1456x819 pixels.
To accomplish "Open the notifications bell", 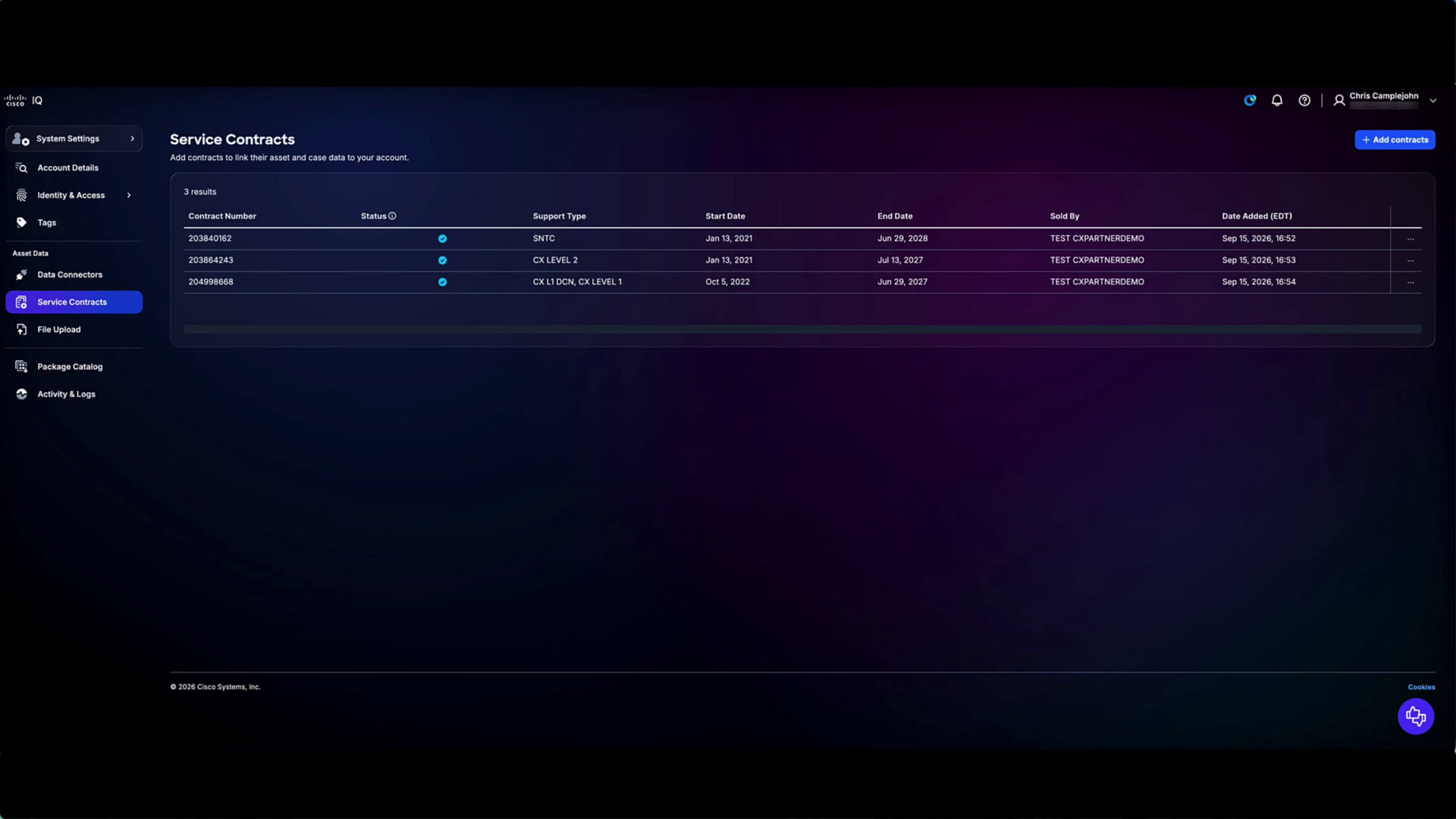I will (x=1277, y=100).
